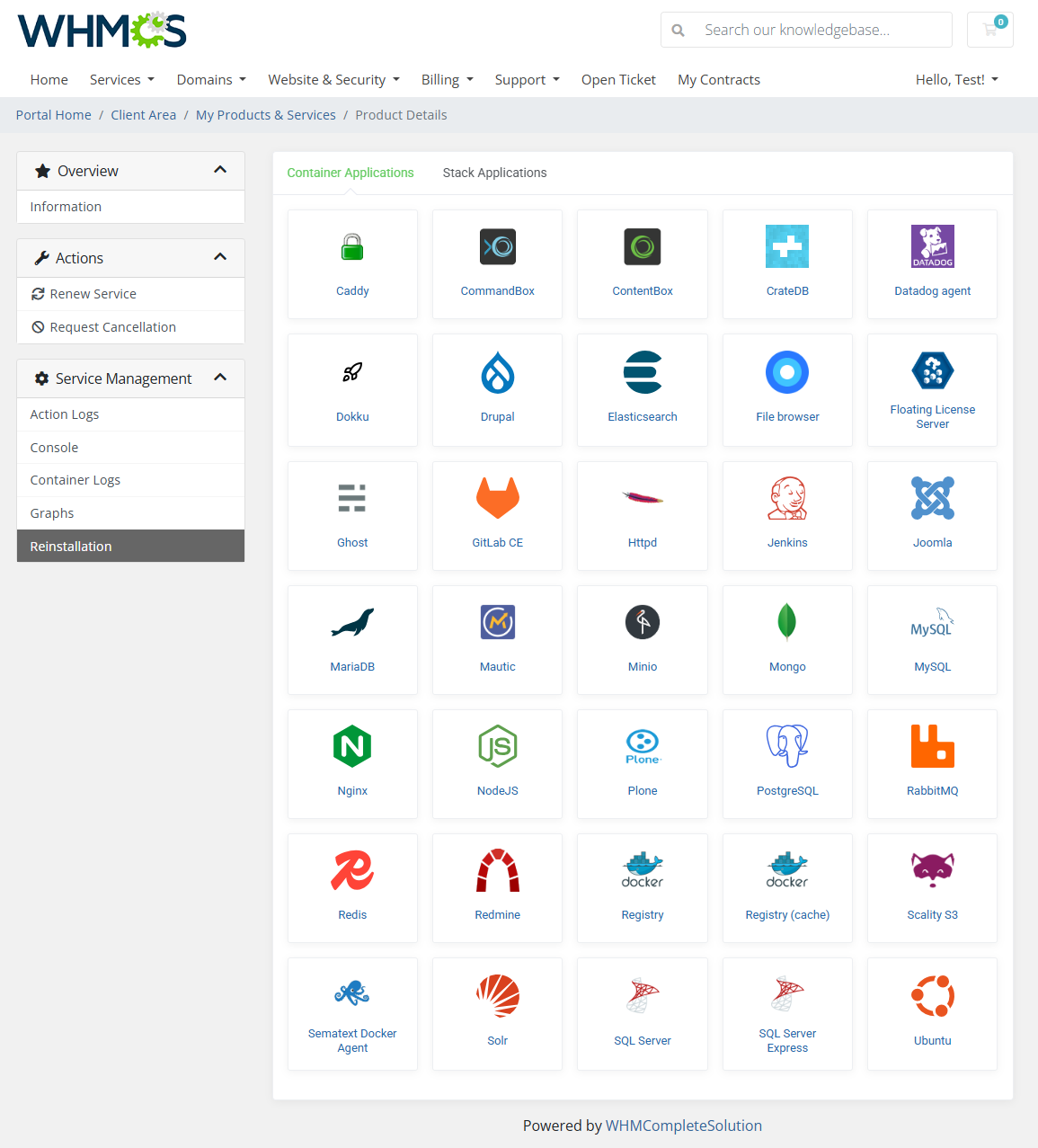Pick the Floating License Server icon

(933, 369)
